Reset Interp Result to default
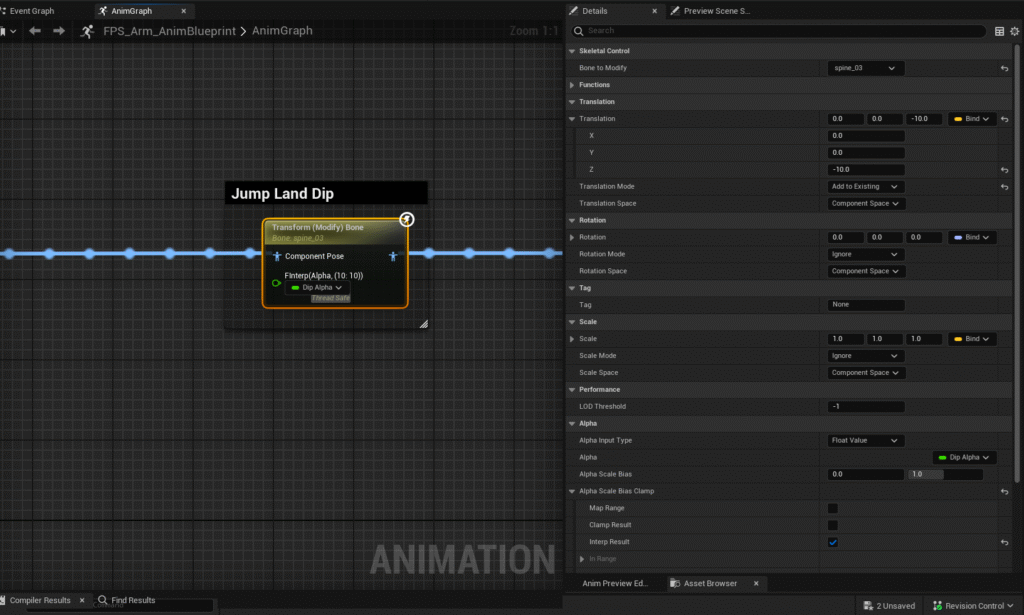Image resolution: width=1024 pixels, height=615 pixels. 1004,542
